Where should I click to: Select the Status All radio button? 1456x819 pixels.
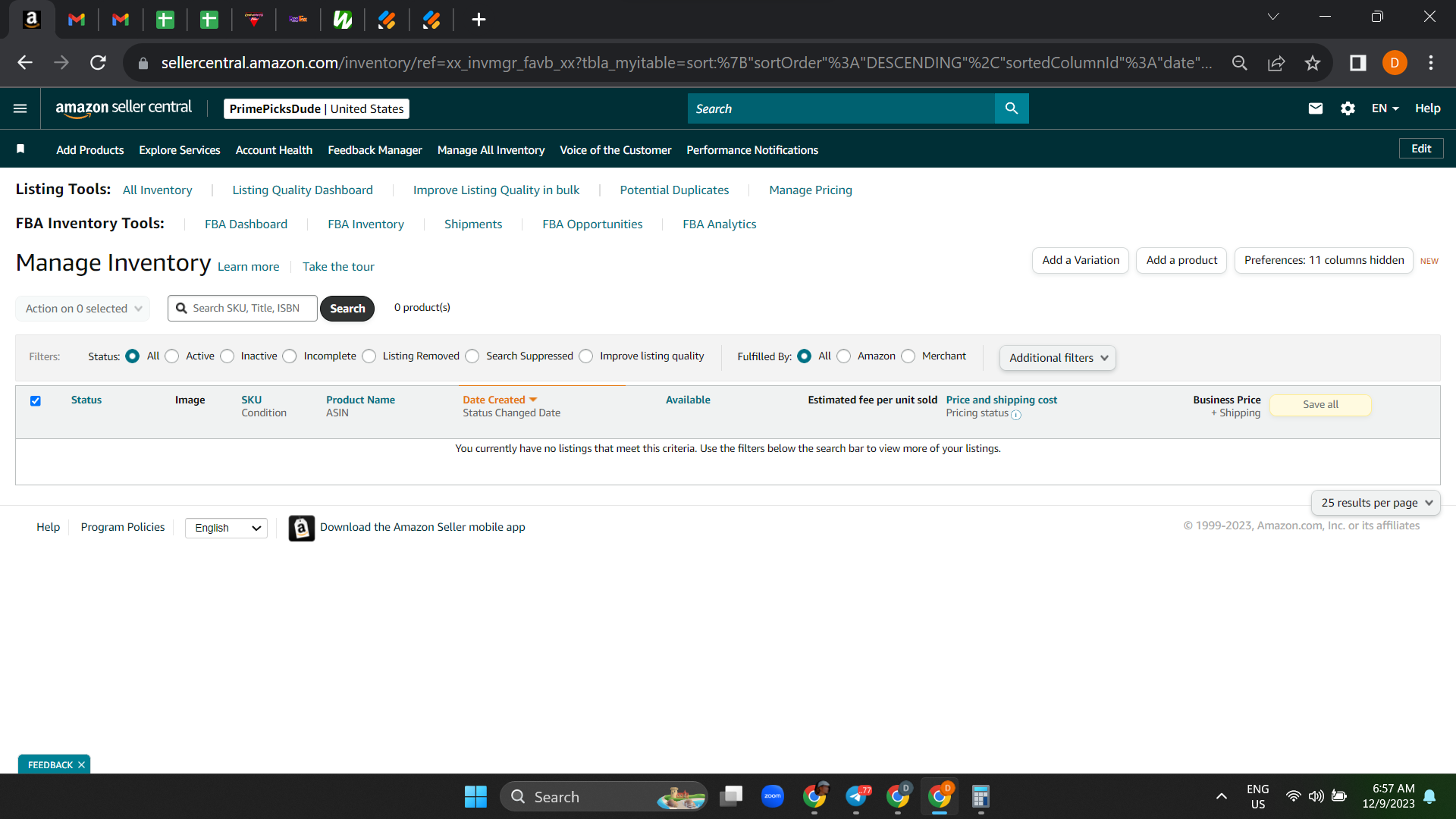pyautogui.click(x=133, y=356)
